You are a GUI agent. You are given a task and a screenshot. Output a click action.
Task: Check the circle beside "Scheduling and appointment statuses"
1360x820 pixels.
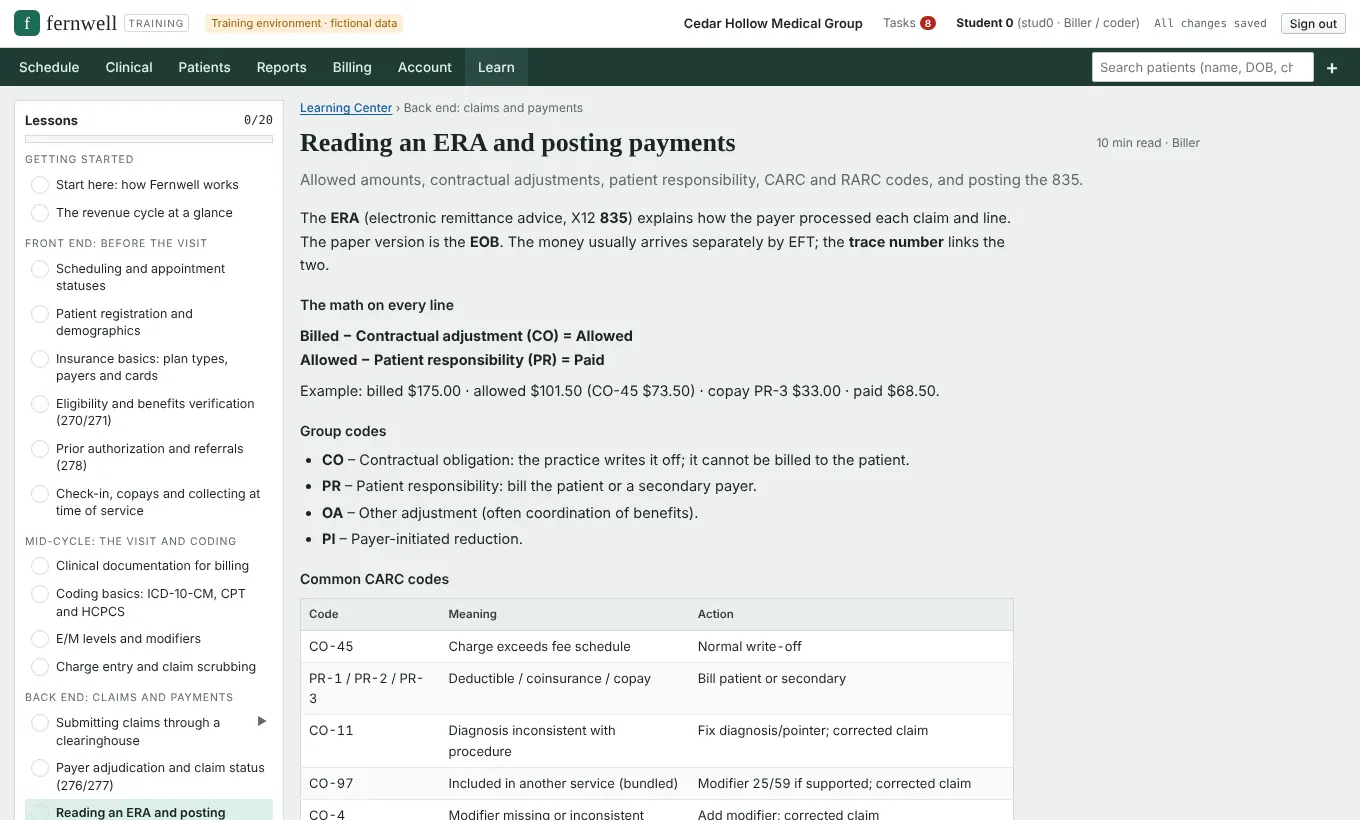40,269
